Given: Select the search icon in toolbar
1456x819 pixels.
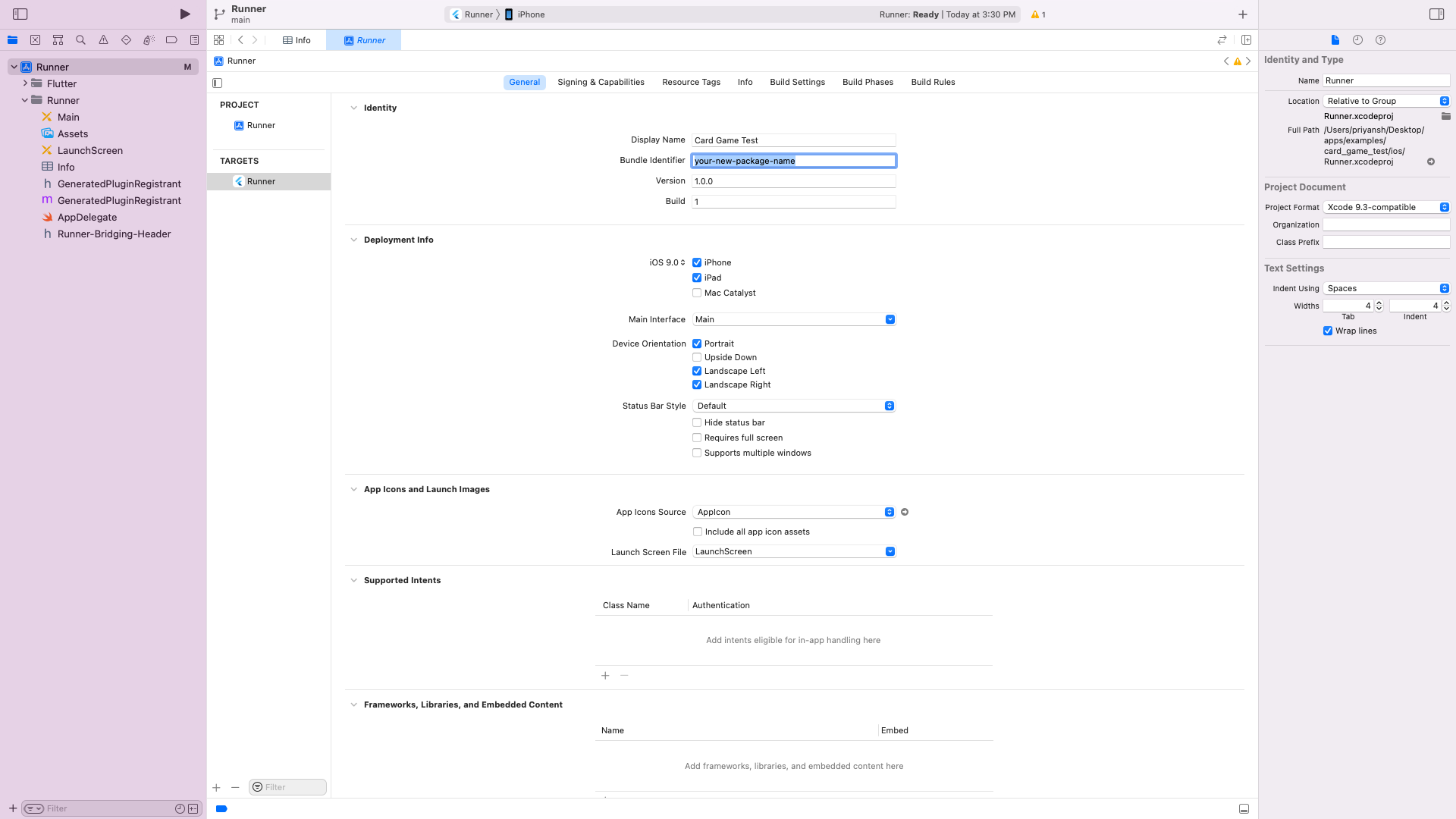Looking at the screenshot, I should pos(80,40).
